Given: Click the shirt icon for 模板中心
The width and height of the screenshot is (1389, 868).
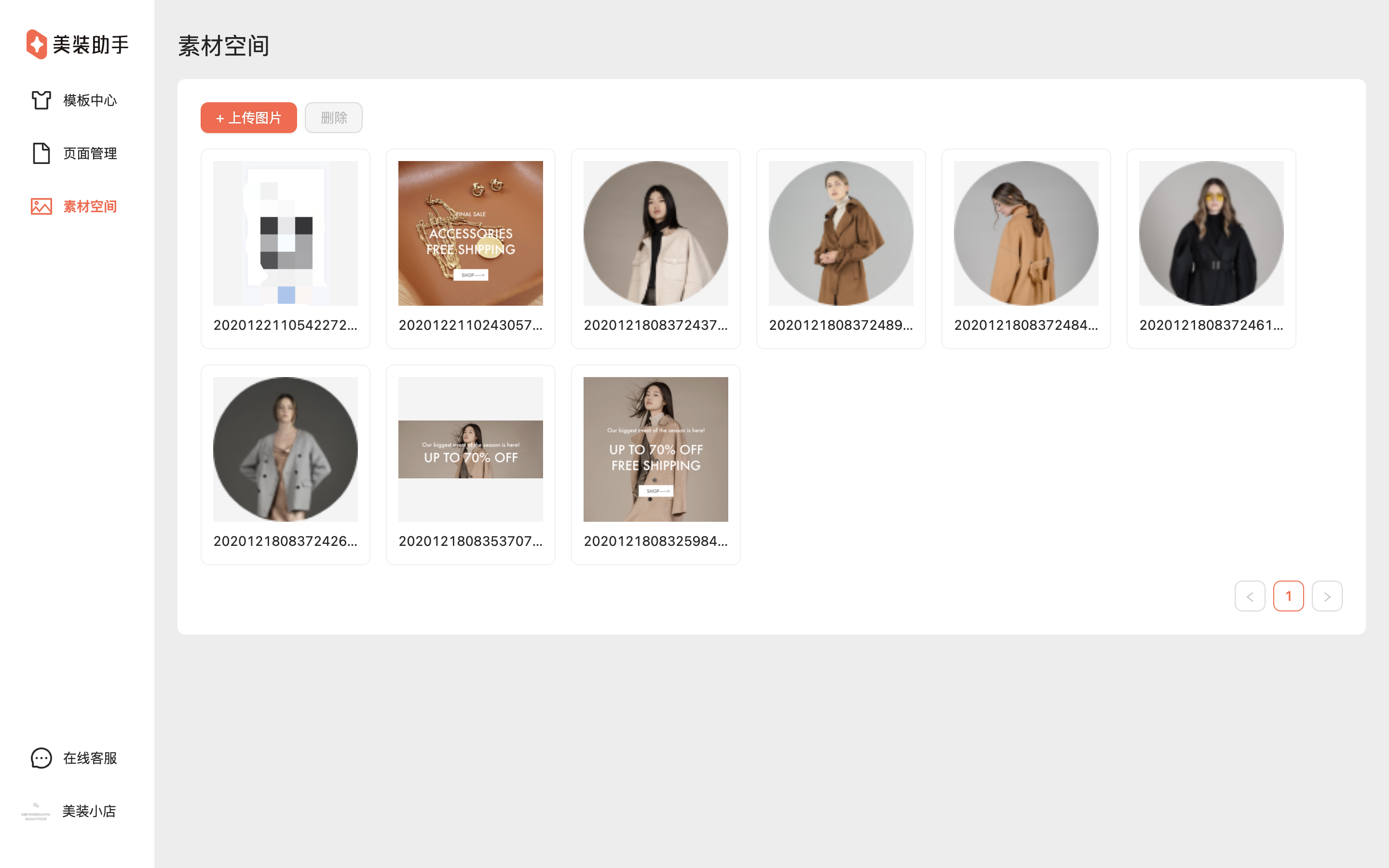Looking at the screenshot, I should click(41, 100).
